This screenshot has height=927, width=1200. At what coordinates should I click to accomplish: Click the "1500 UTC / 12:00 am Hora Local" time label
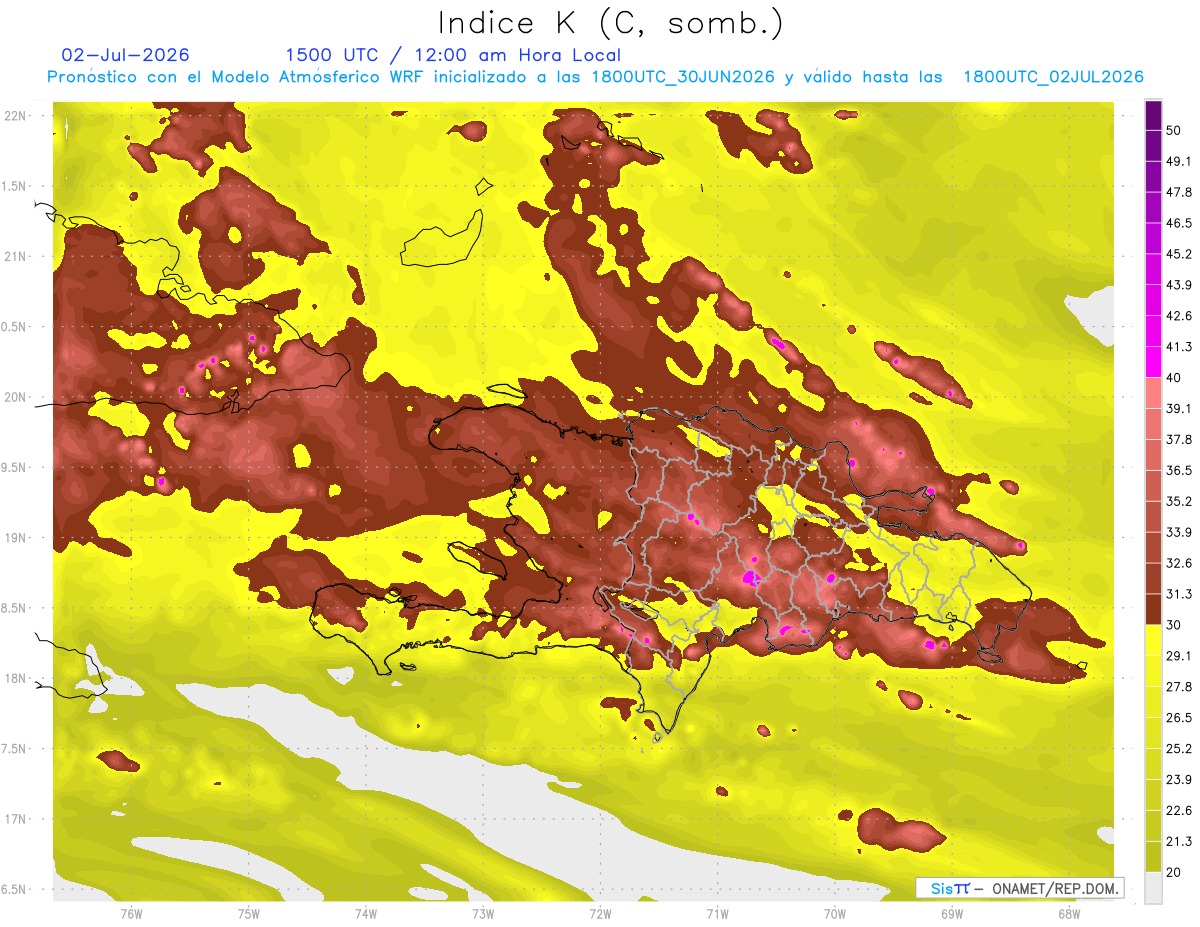pos(452,55)
